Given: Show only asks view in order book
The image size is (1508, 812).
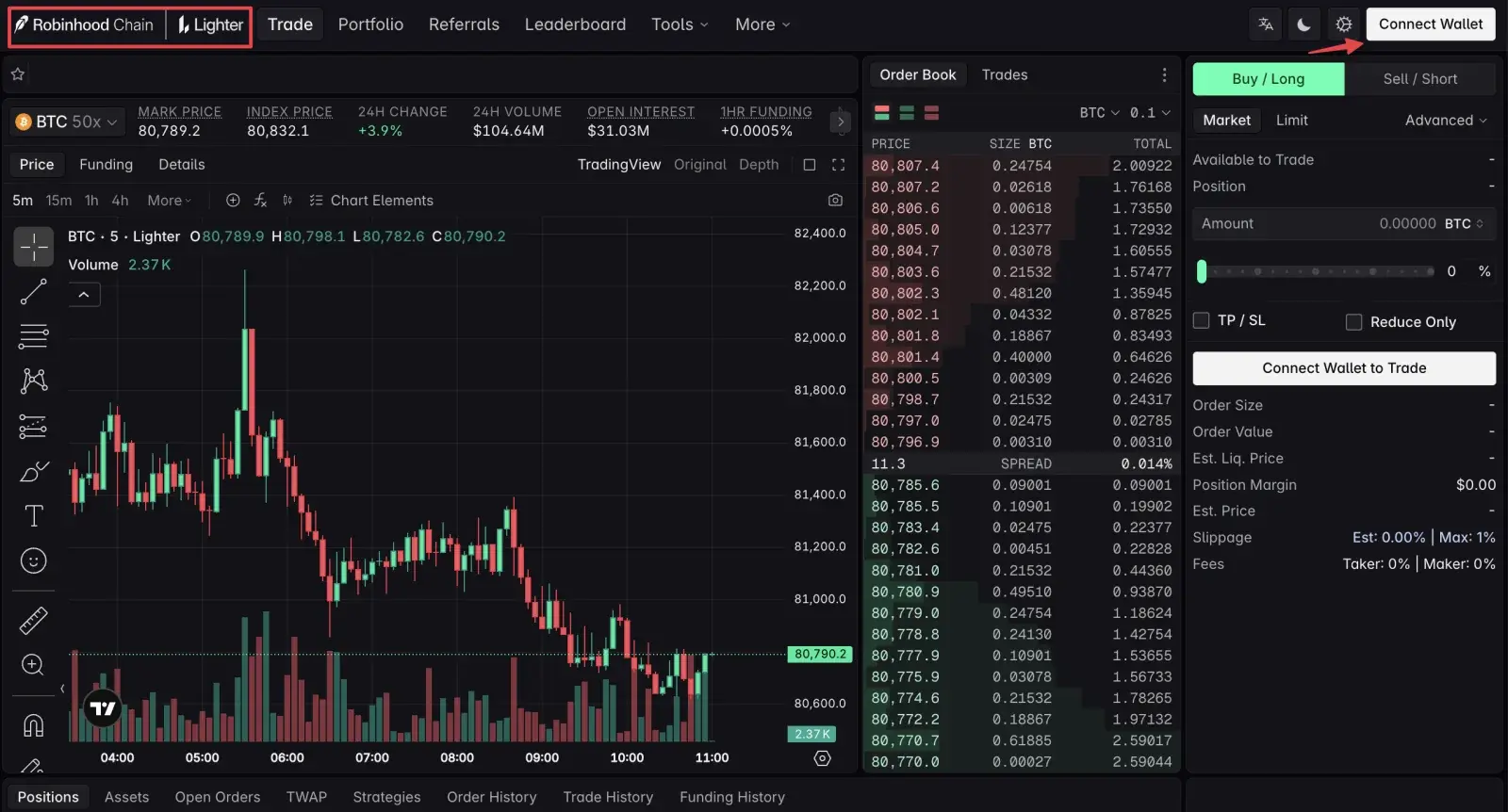Looking at the screenshot, I should 931,113.
